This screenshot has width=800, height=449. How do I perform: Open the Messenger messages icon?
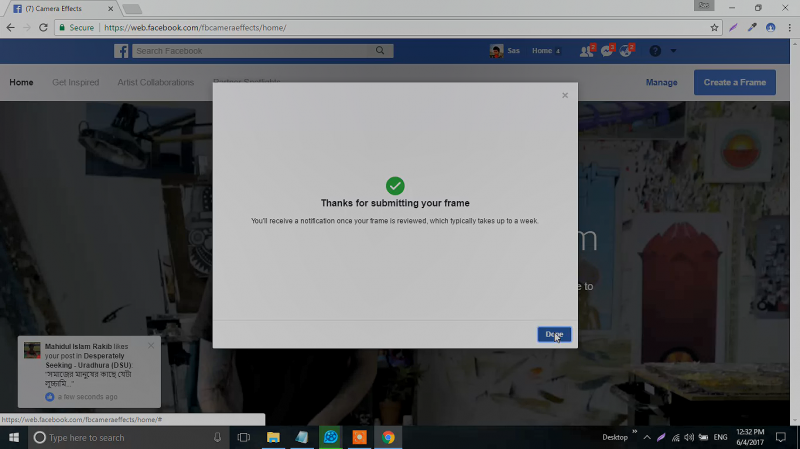[x=607, y=51]
